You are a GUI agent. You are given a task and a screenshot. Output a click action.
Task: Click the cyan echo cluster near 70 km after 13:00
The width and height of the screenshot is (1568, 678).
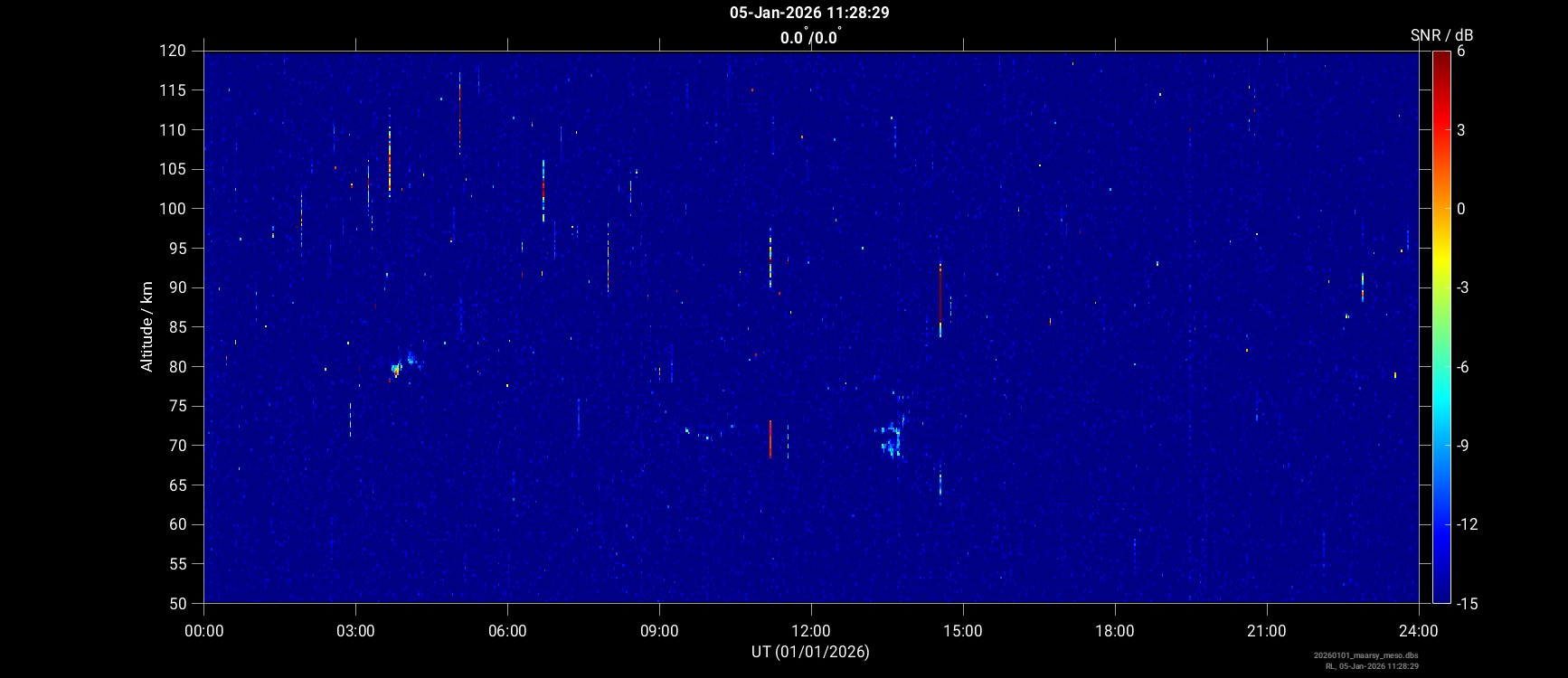click(x=892, y=440)
